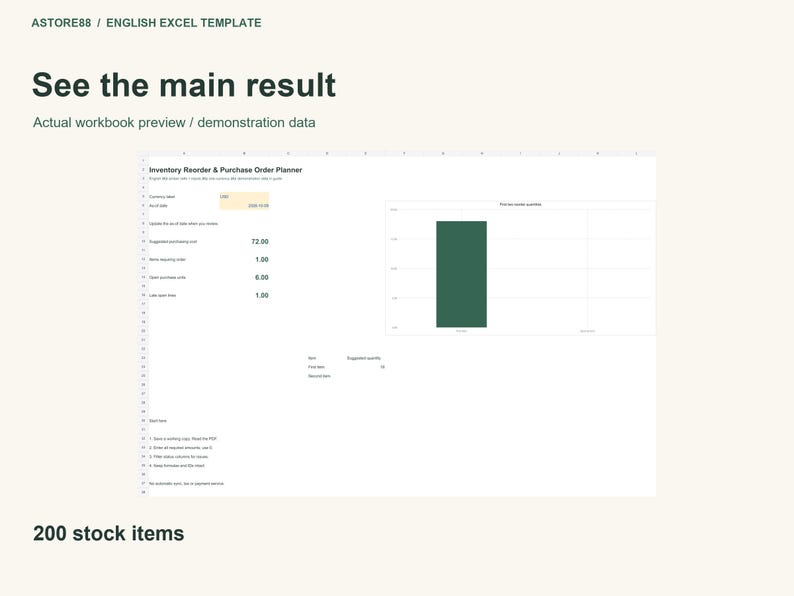Click the 'Late open lines' label
Viewport: 794px width, 596px height.
[163, 295]
